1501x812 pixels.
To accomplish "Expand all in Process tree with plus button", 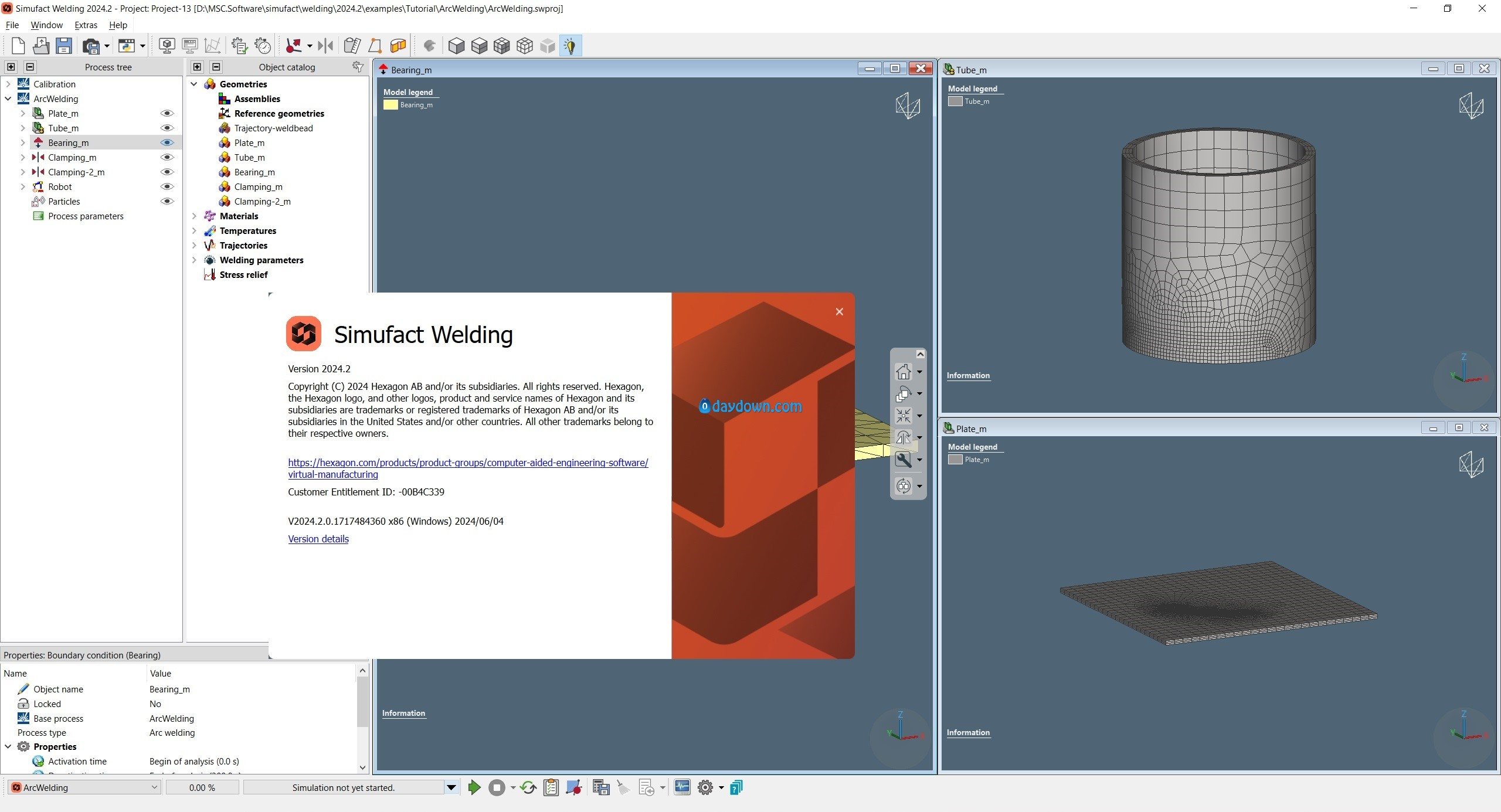I will point(11,67).
